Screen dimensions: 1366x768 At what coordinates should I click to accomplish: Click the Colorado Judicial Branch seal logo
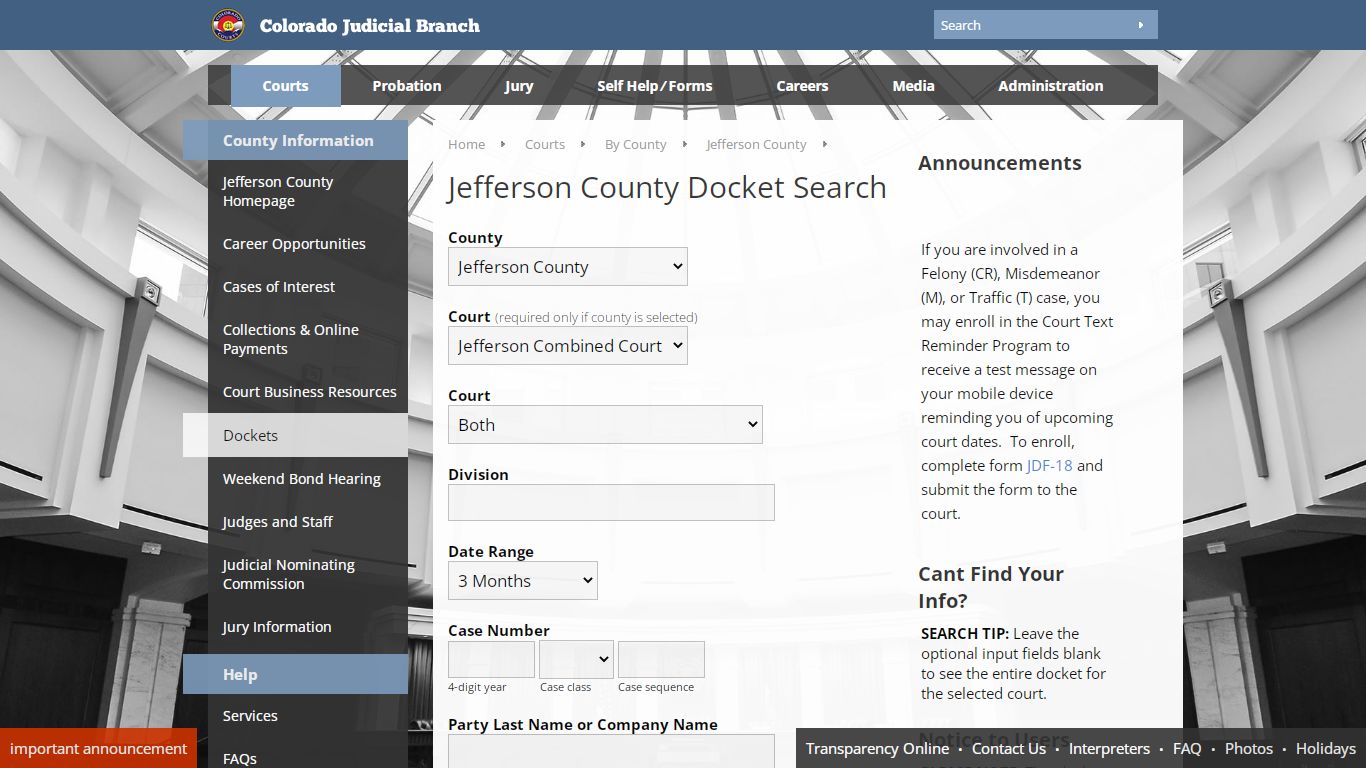point(228,25)
